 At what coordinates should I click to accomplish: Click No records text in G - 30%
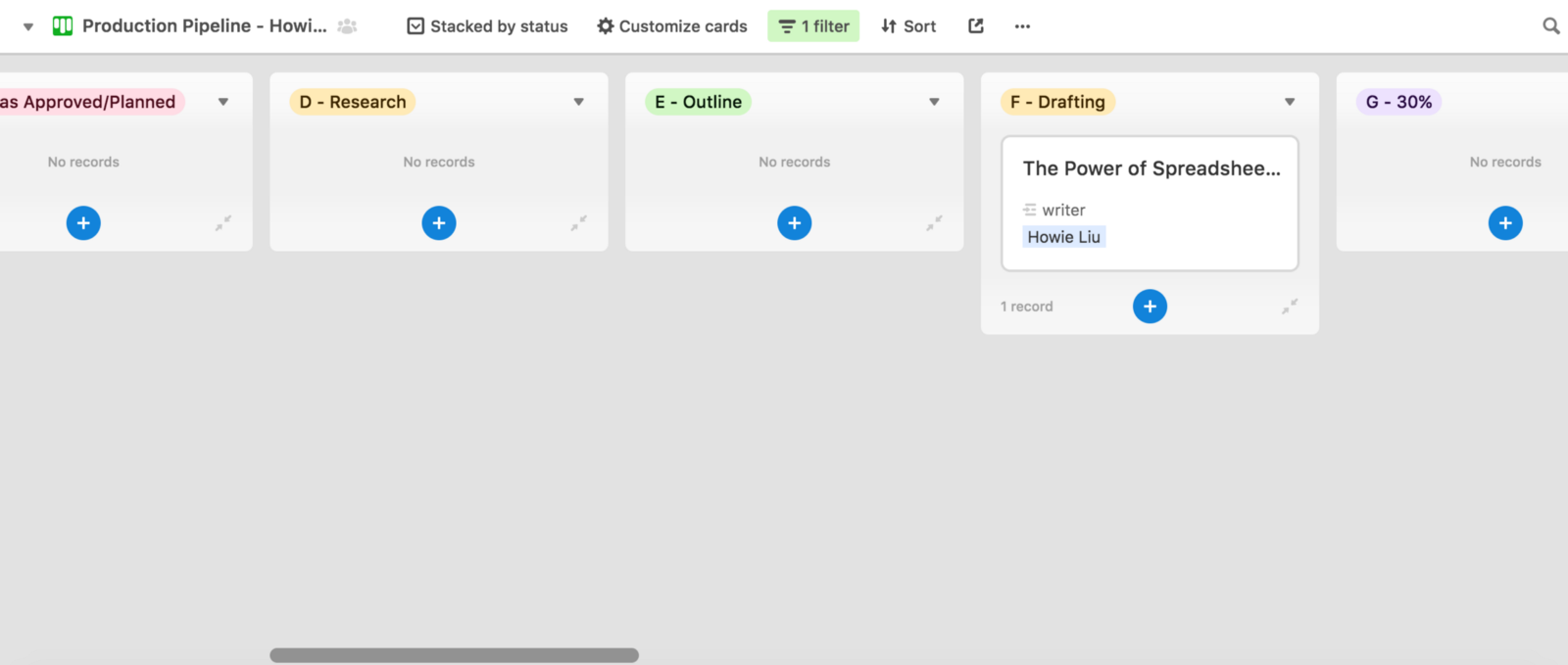[1505, 162]
